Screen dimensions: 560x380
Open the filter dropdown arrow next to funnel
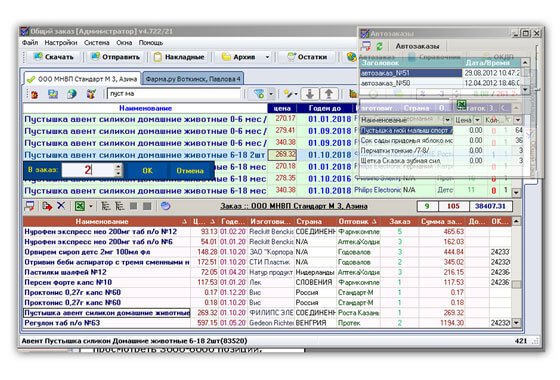coord(271,94)
